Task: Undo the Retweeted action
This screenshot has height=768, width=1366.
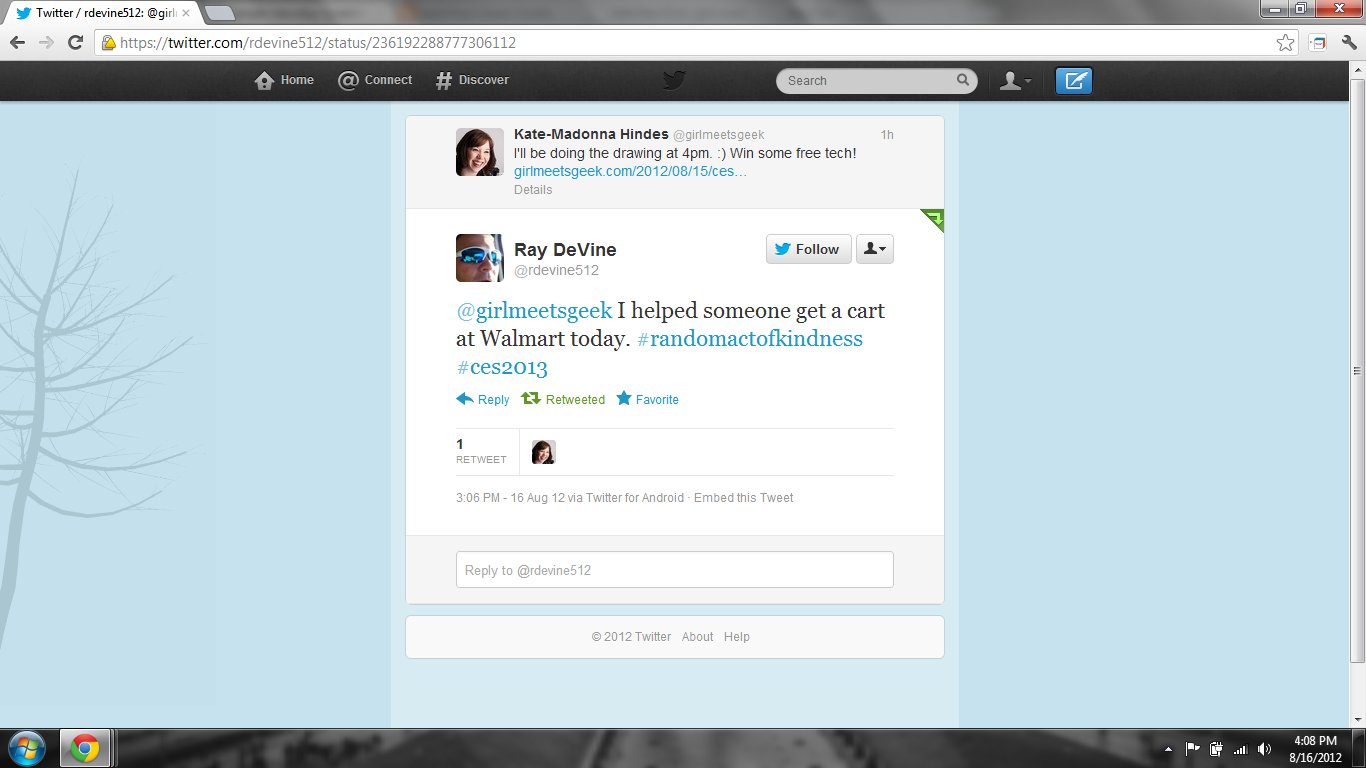Action: click(563, 399)
